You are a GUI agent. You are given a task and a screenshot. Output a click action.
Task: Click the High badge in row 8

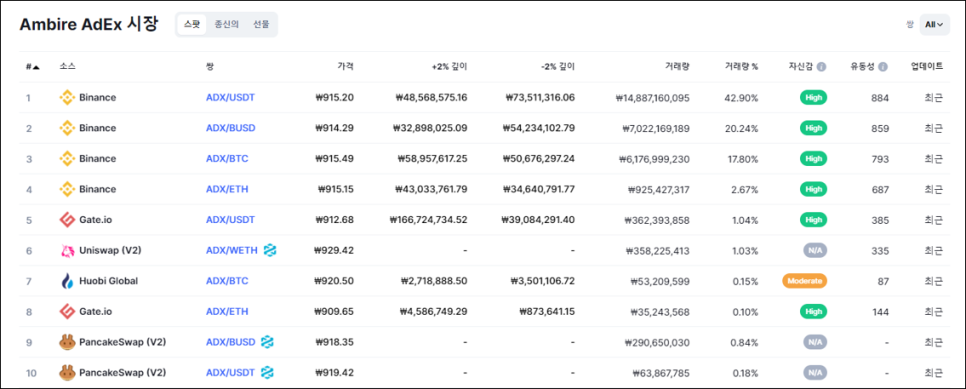point(813,311)
